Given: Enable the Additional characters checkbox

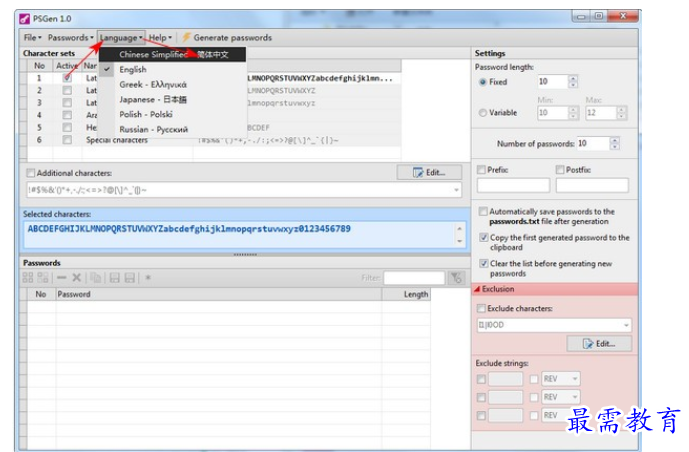Looking at the screenshot, I should (x=31, y=173).
